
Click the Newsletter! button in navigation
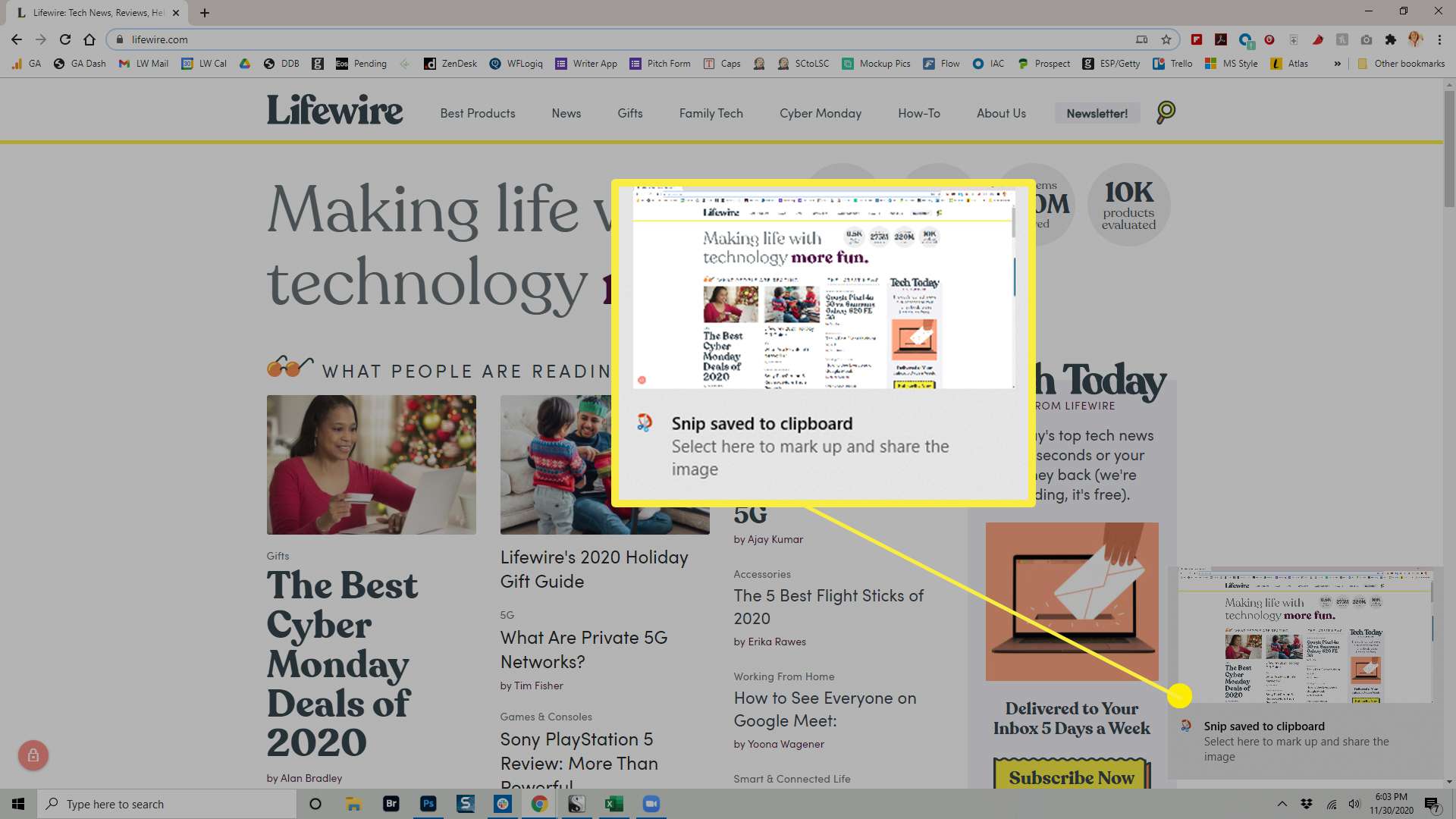[x=1097, y=113]
